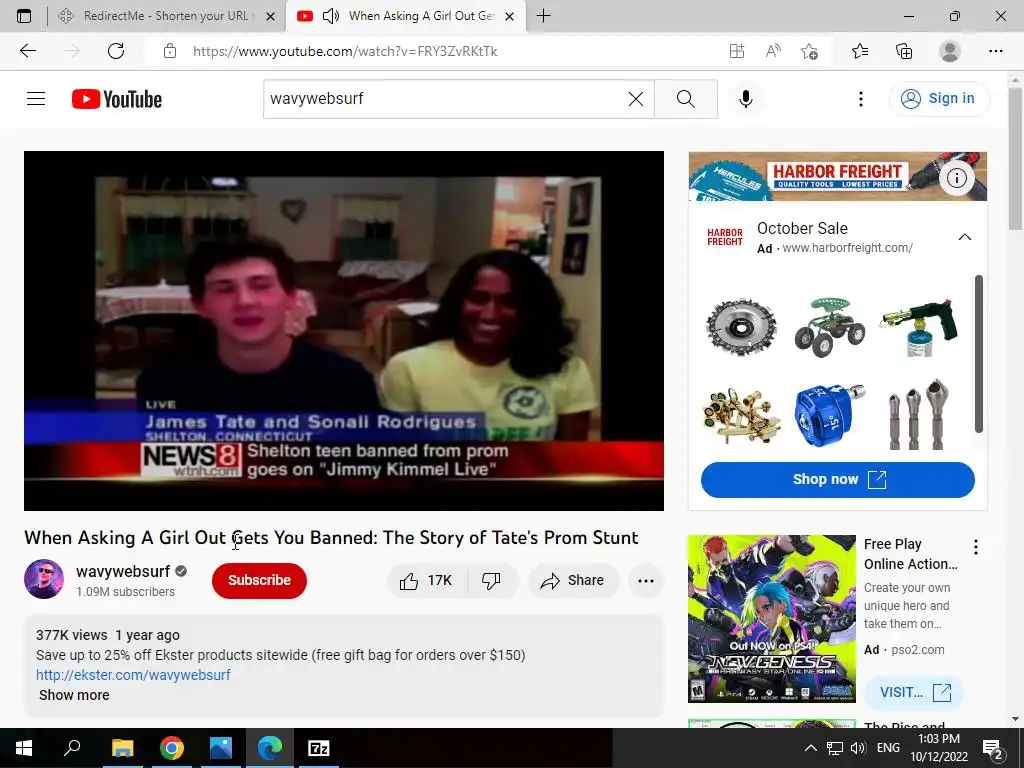Open YouTube settings three-dot menu

coord(861,99)
